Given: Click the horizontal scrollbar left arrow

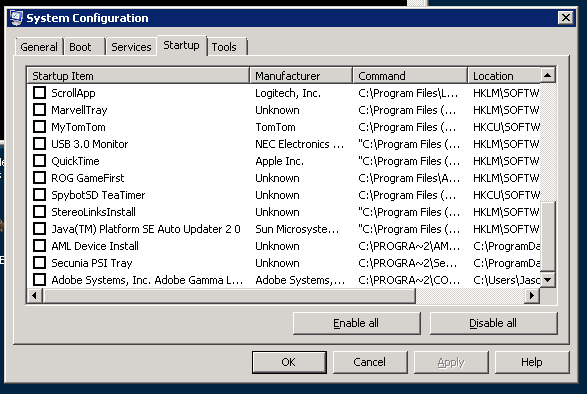Looking at the screenshot, I should 35,296.
